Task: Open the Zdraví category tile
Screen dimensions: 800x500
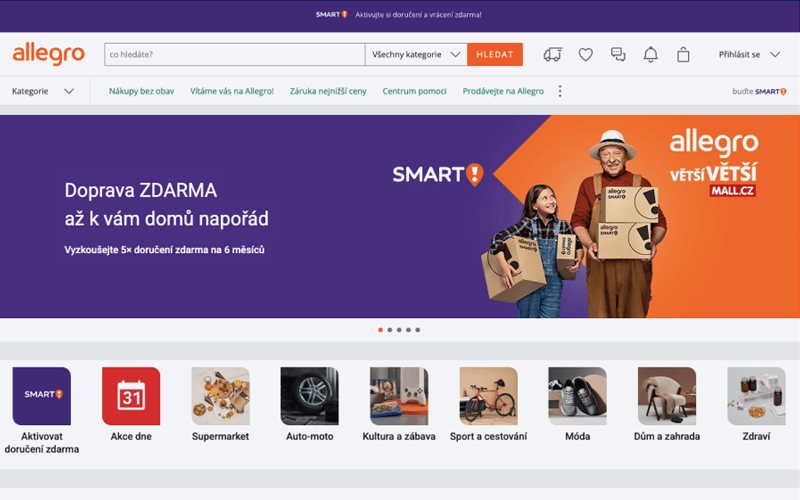Action: 756,404
